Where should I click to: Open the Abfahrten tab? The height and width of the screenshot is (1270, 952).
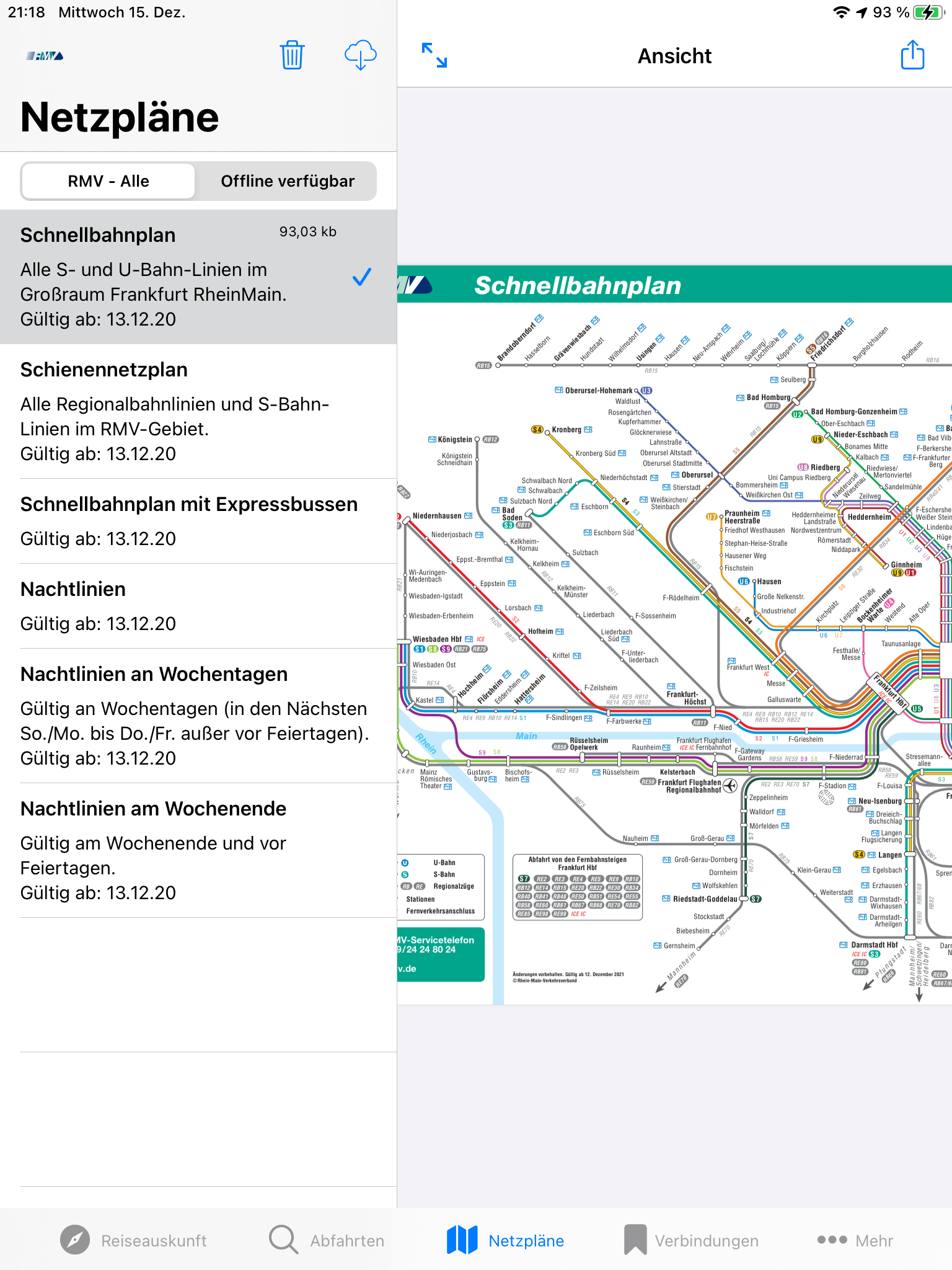tap(327, 1240)
